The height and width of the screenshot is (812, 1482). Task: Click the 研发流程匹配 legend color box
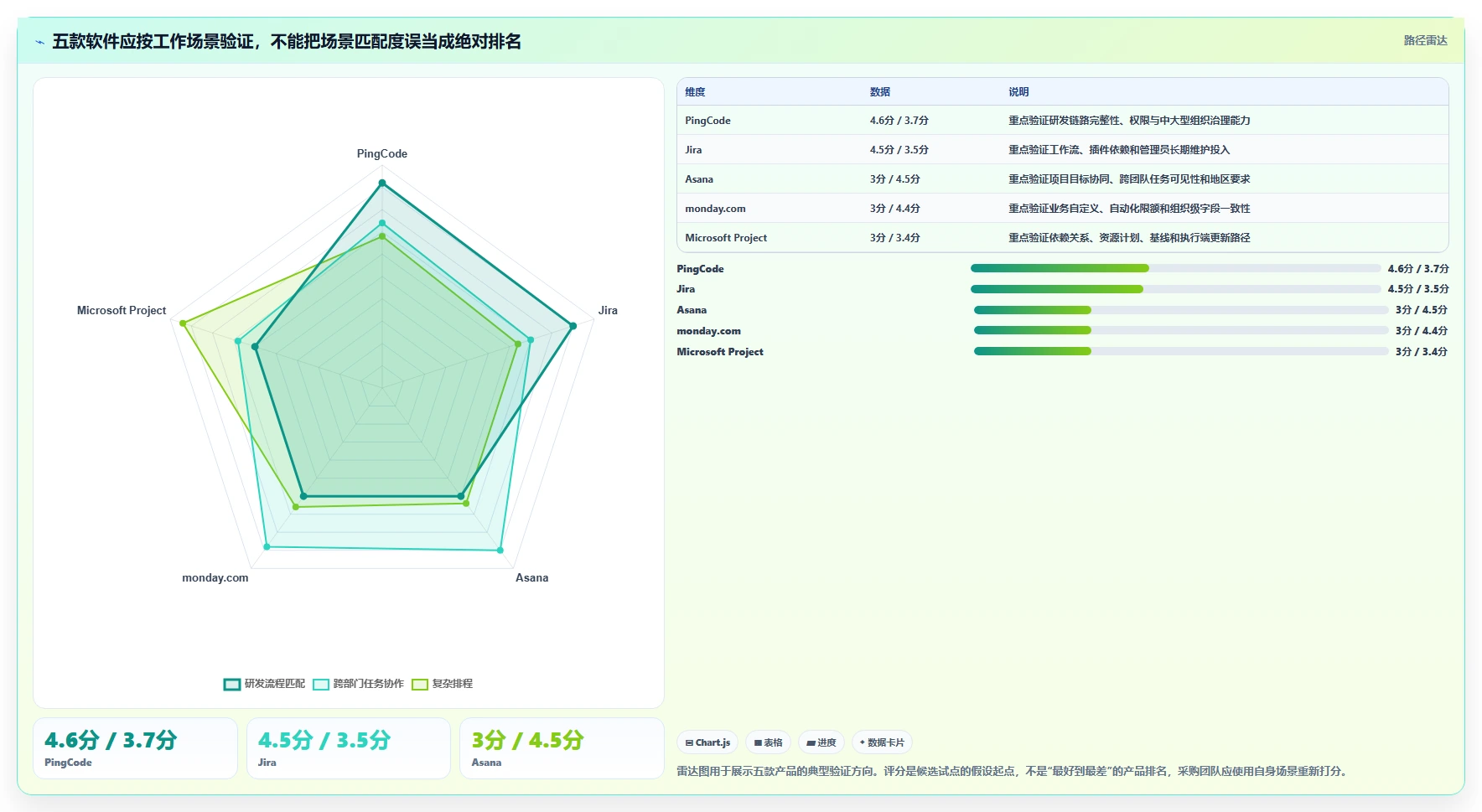[x=232, y=684]
